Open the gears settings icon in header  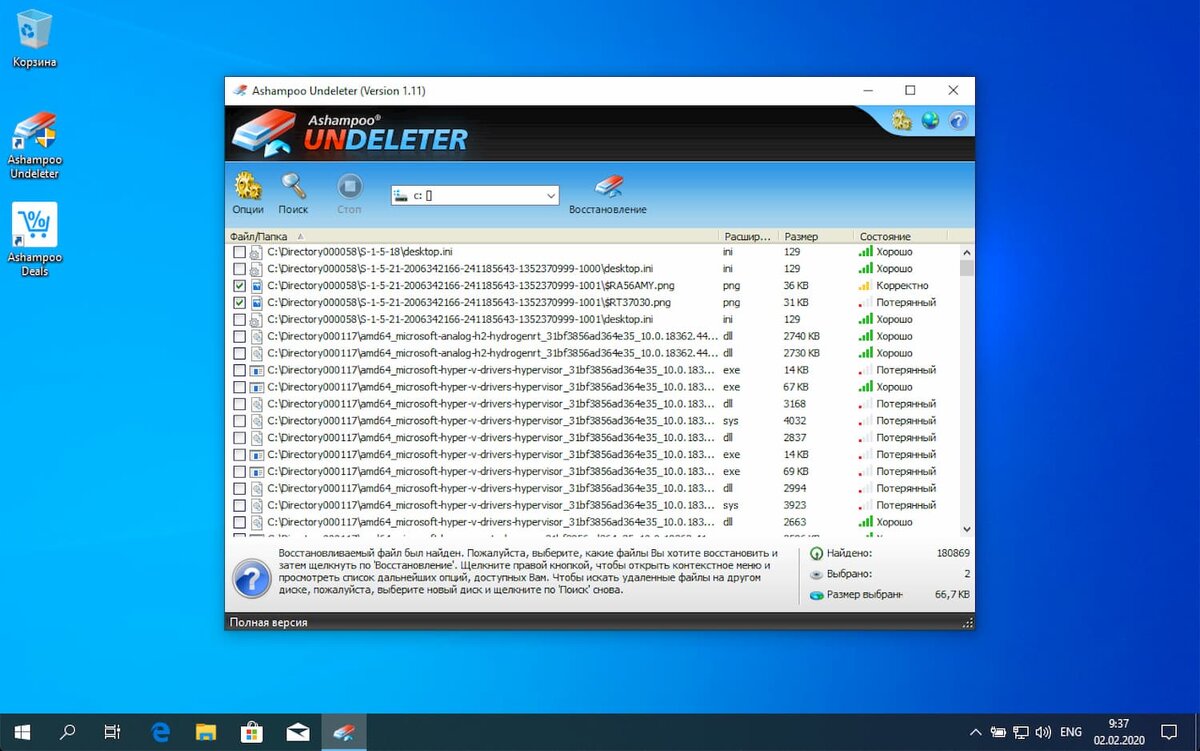click(x=902, y=121)
